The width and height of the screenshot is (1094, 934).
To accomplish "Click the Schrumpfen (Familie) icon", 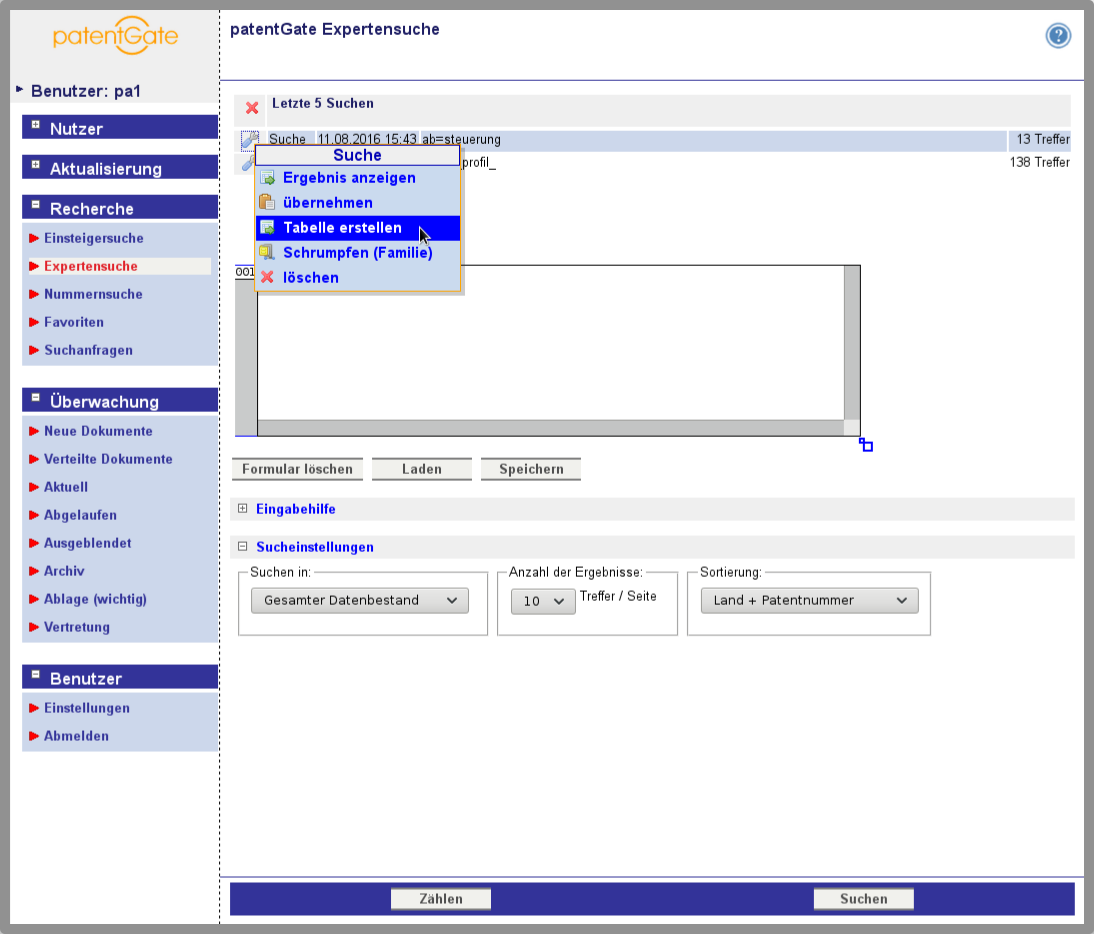I will (x=267, y=253).
